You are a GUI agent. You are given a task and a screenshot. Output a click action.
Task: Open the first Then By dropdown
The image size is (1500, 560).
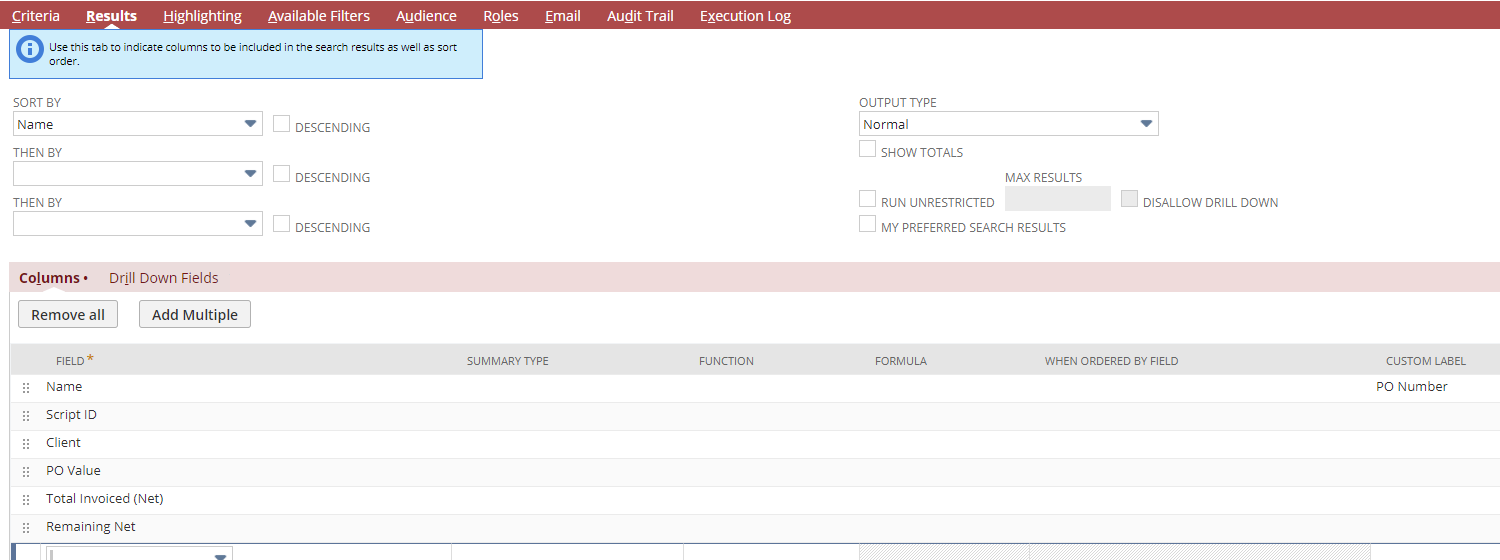[138, 174]
